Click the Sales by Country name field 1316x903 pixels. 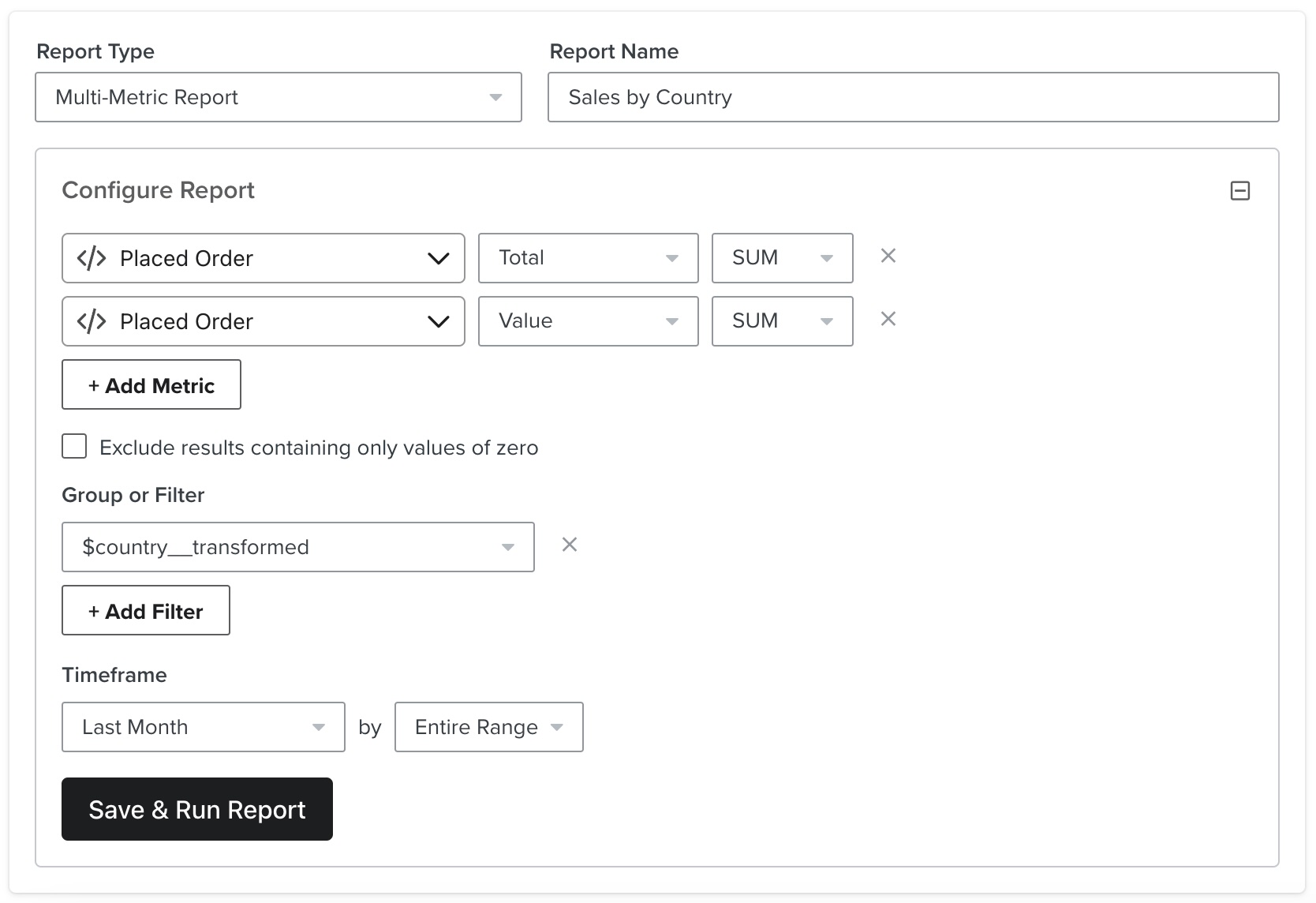coord(912,97)
